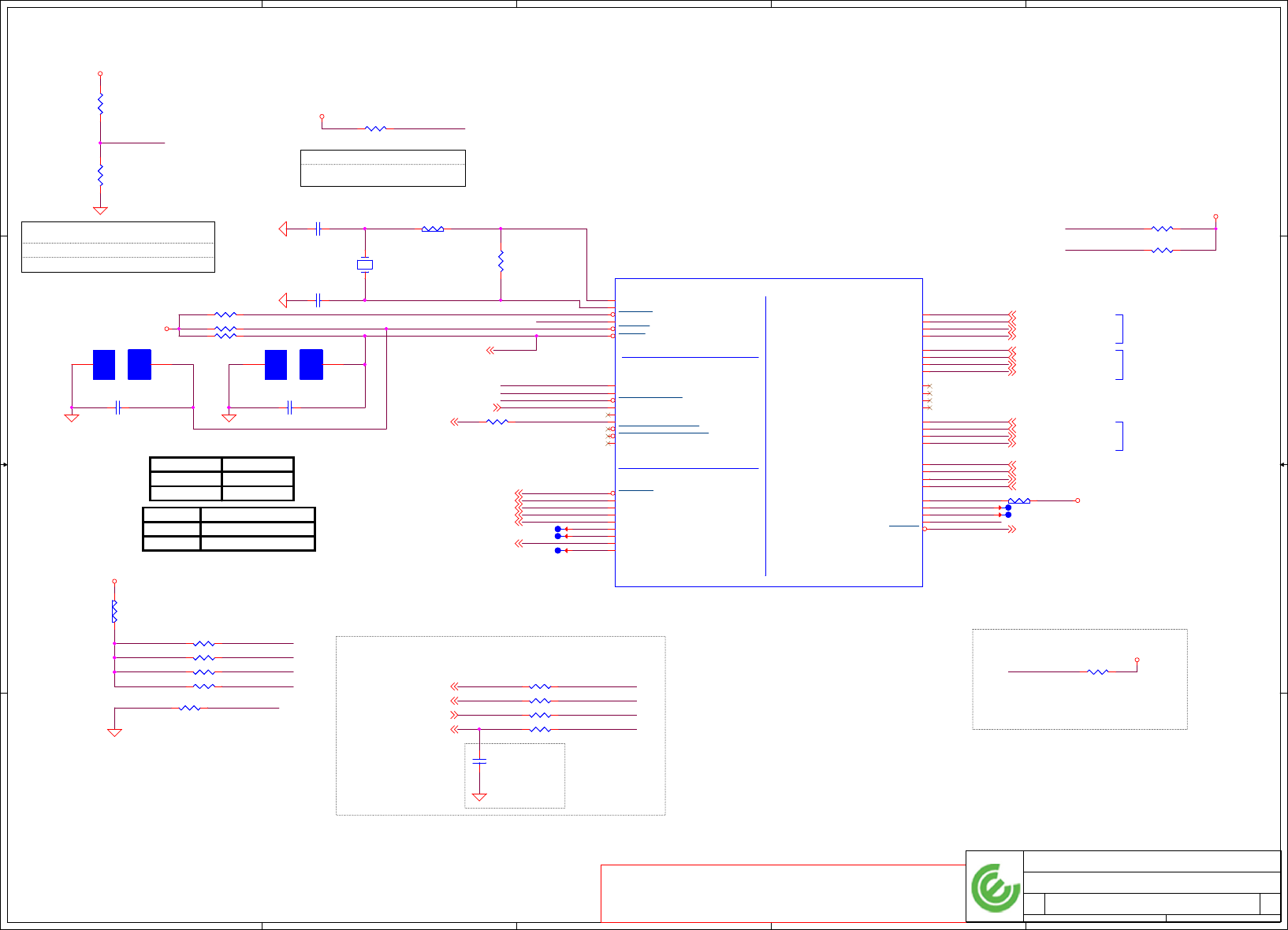Image resolution: width=1288 pixels, height=930 pixels.
Task: Select vertical resistor parallel to the crystal
Action: point(501,262)
